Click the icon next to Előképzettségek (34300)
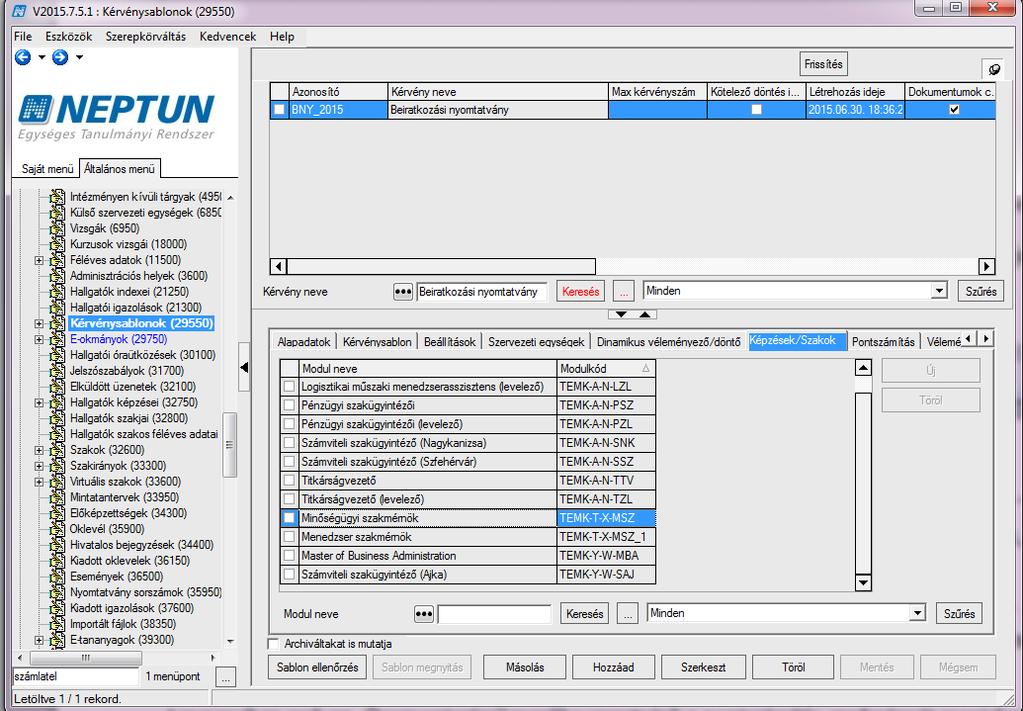This screenshot has height=711, width=1023. coord(57,513)
